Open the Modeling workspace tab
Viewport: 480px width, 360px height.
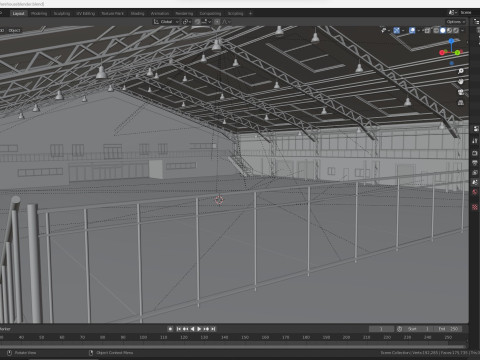click(39, 13)
